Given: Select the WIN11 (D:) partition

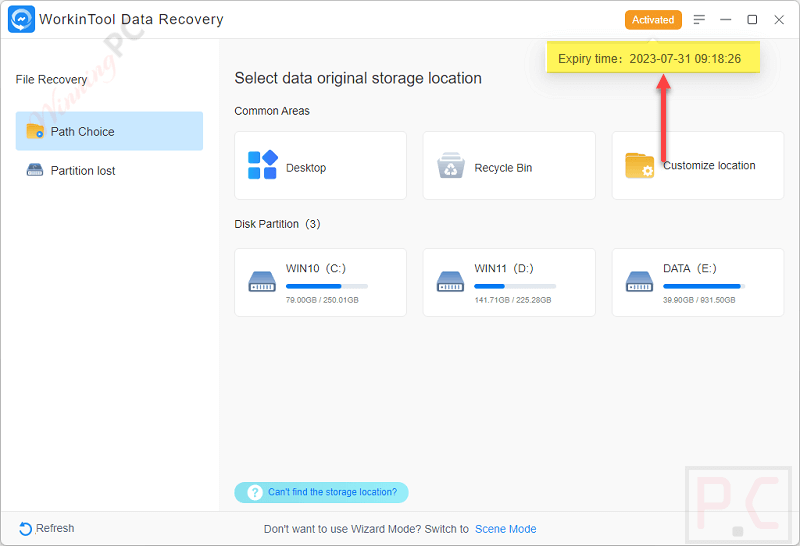Looking at the screenshot, I should pyautogui.click(x=509, y=282).
